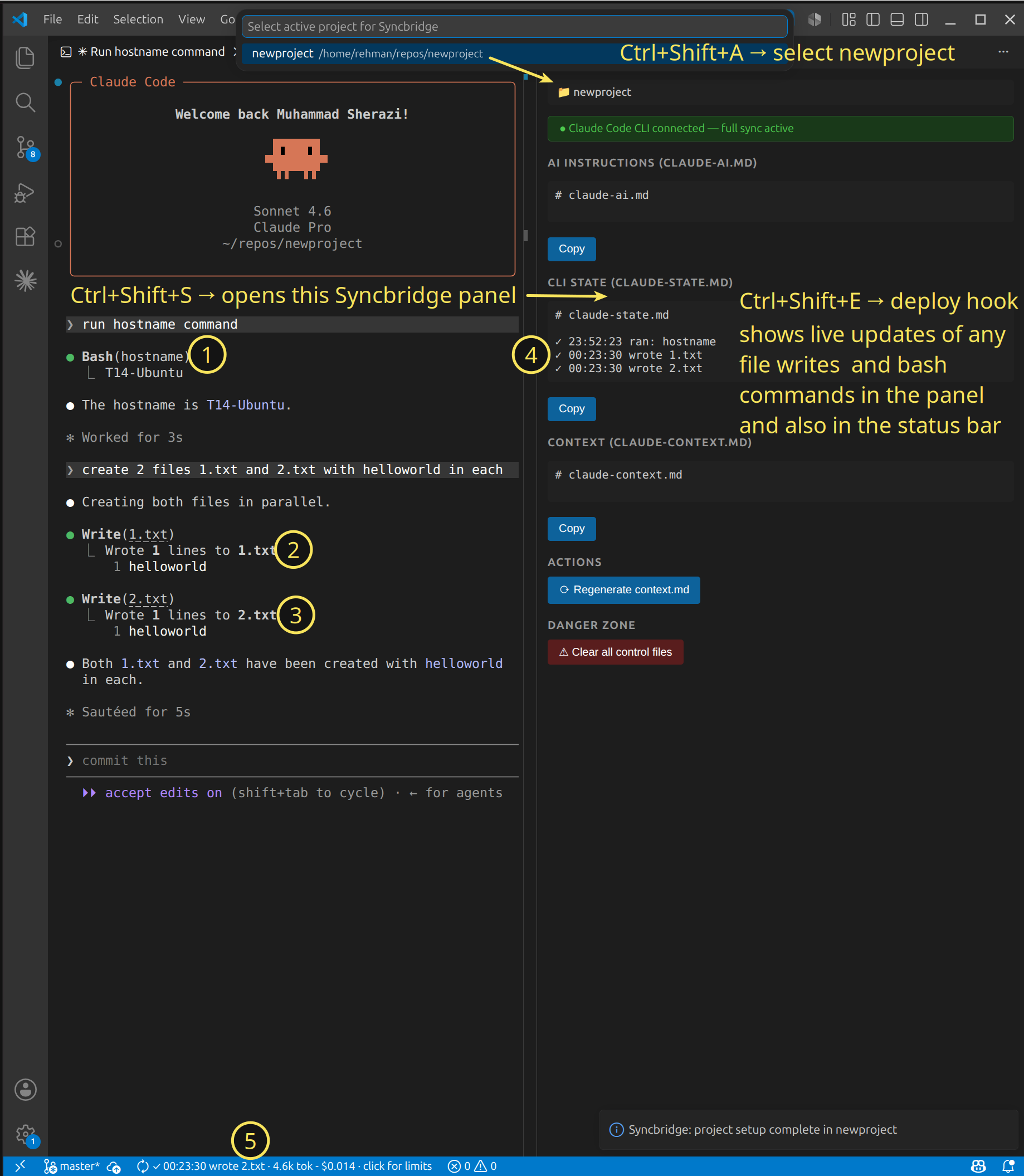Copy the CLI State claude-state.md content
Screen dimensions: 1024x1176
click(572, 409)
